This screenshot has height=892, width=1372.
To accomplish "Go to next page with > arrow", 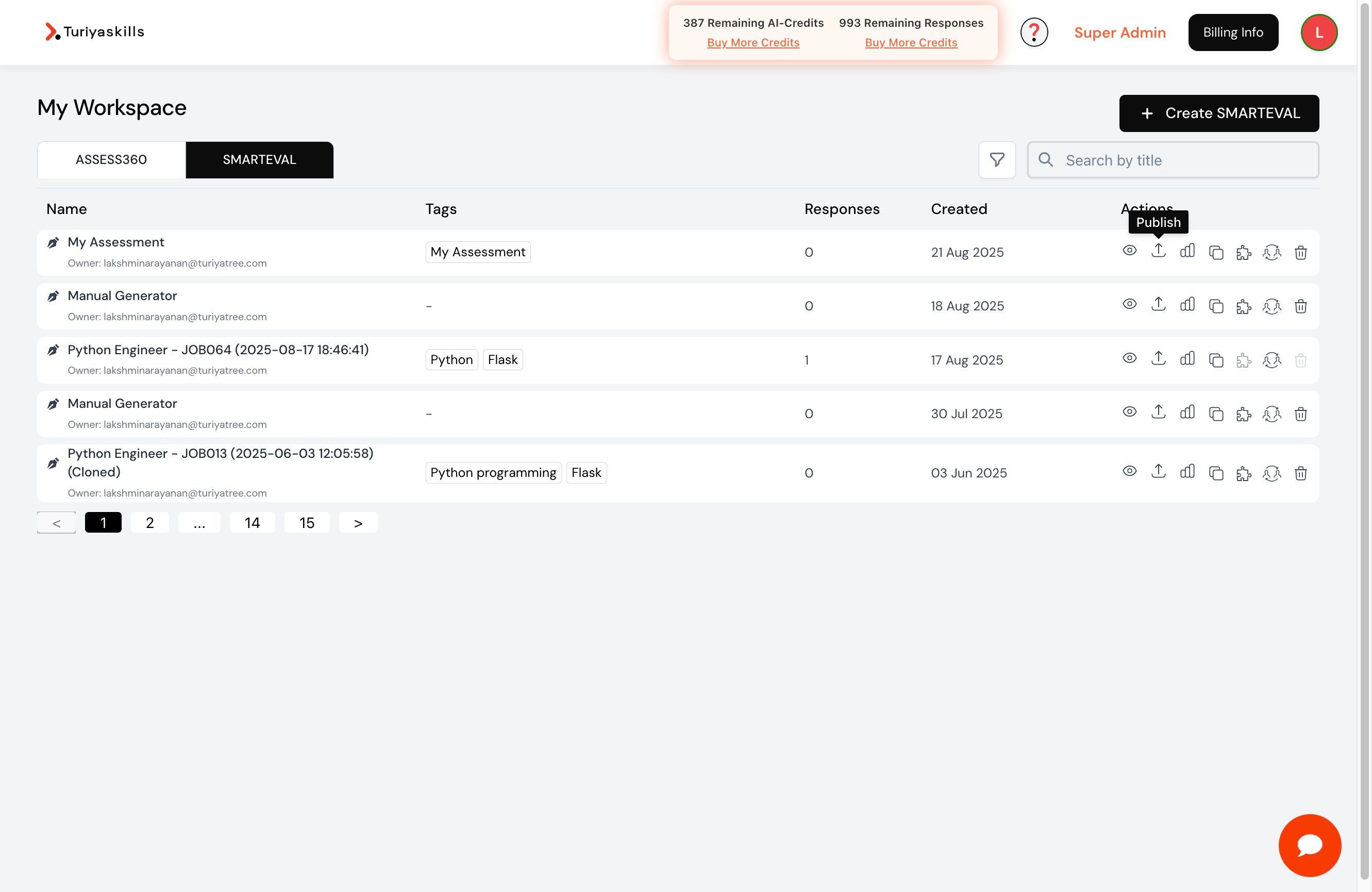I will point(358,522).
